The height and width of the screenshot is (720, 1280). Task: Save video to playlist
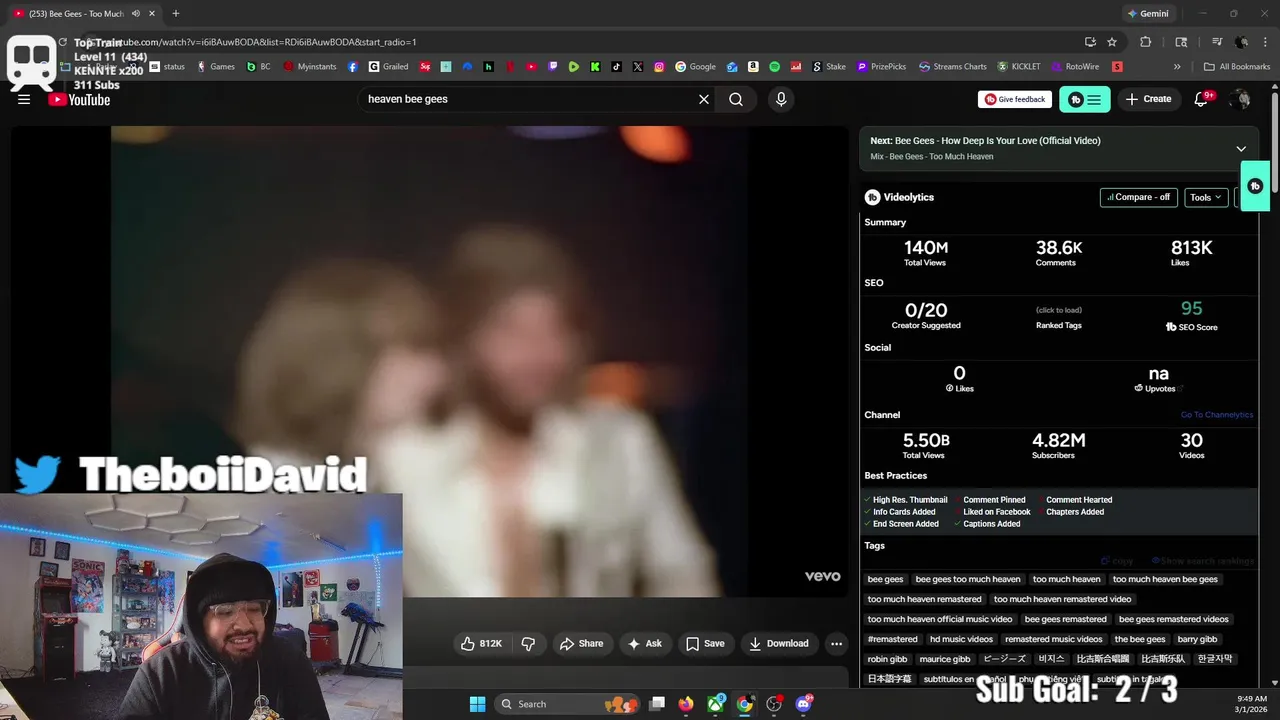click(705, 644)
